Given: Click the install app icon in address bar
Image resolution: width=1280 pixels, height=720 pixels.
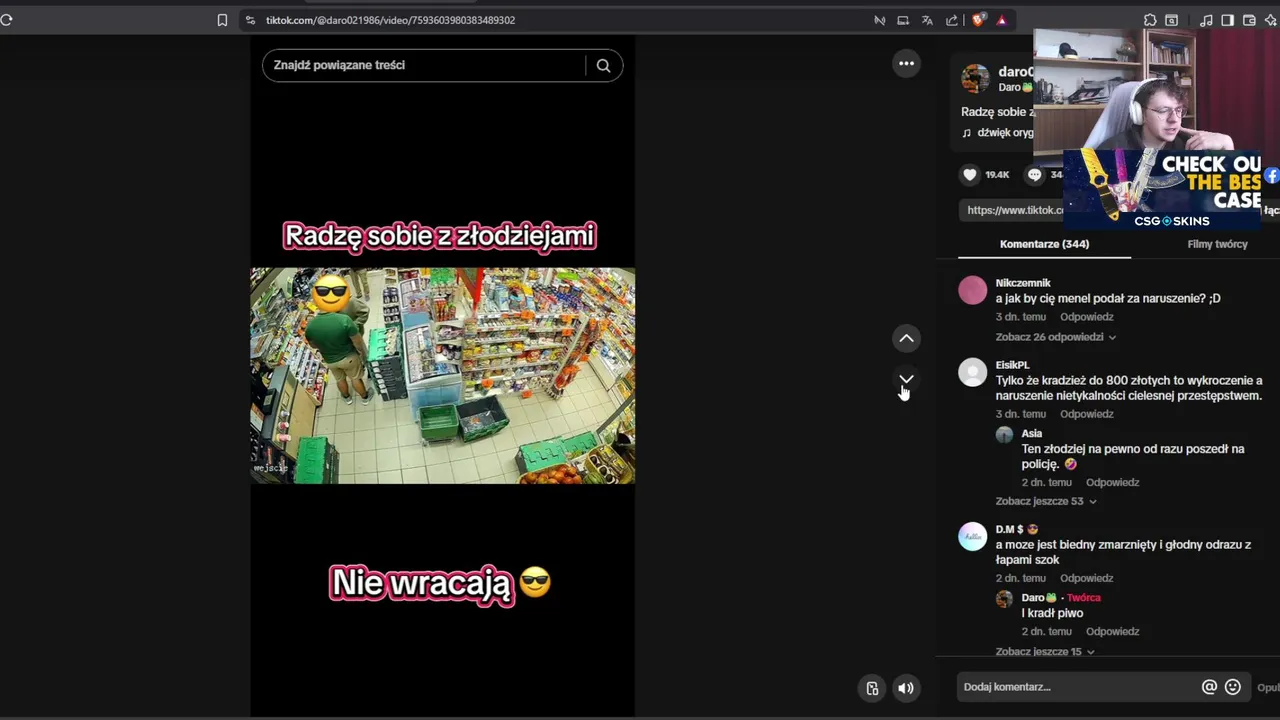Looking at the screenshot, I should [903, 20].
